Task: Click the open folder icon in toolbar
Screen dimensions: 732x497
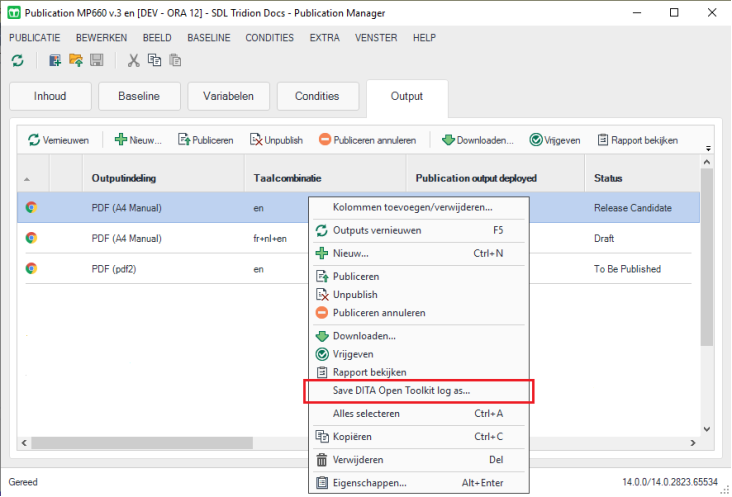Action: [76, 60]
